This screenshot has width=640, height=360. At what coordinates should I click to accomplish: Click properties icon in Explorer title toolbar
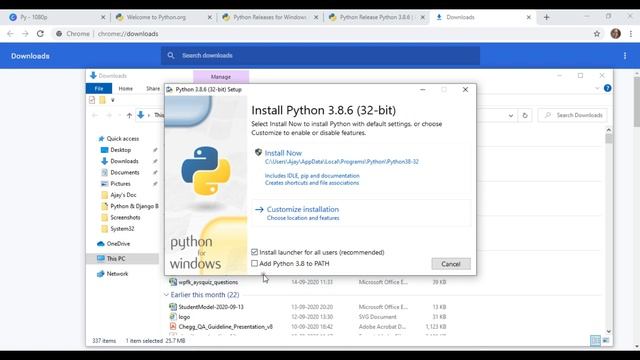92,100
